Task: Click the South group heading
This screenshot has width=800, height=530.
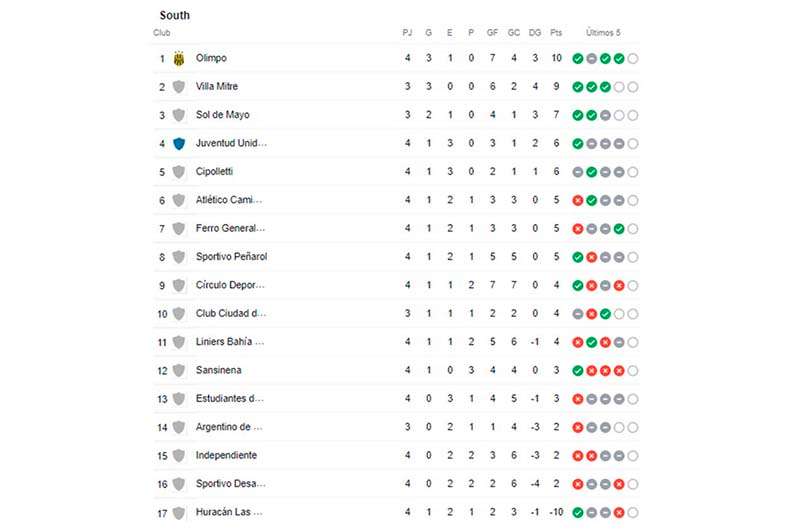Action: pos(174,15)
